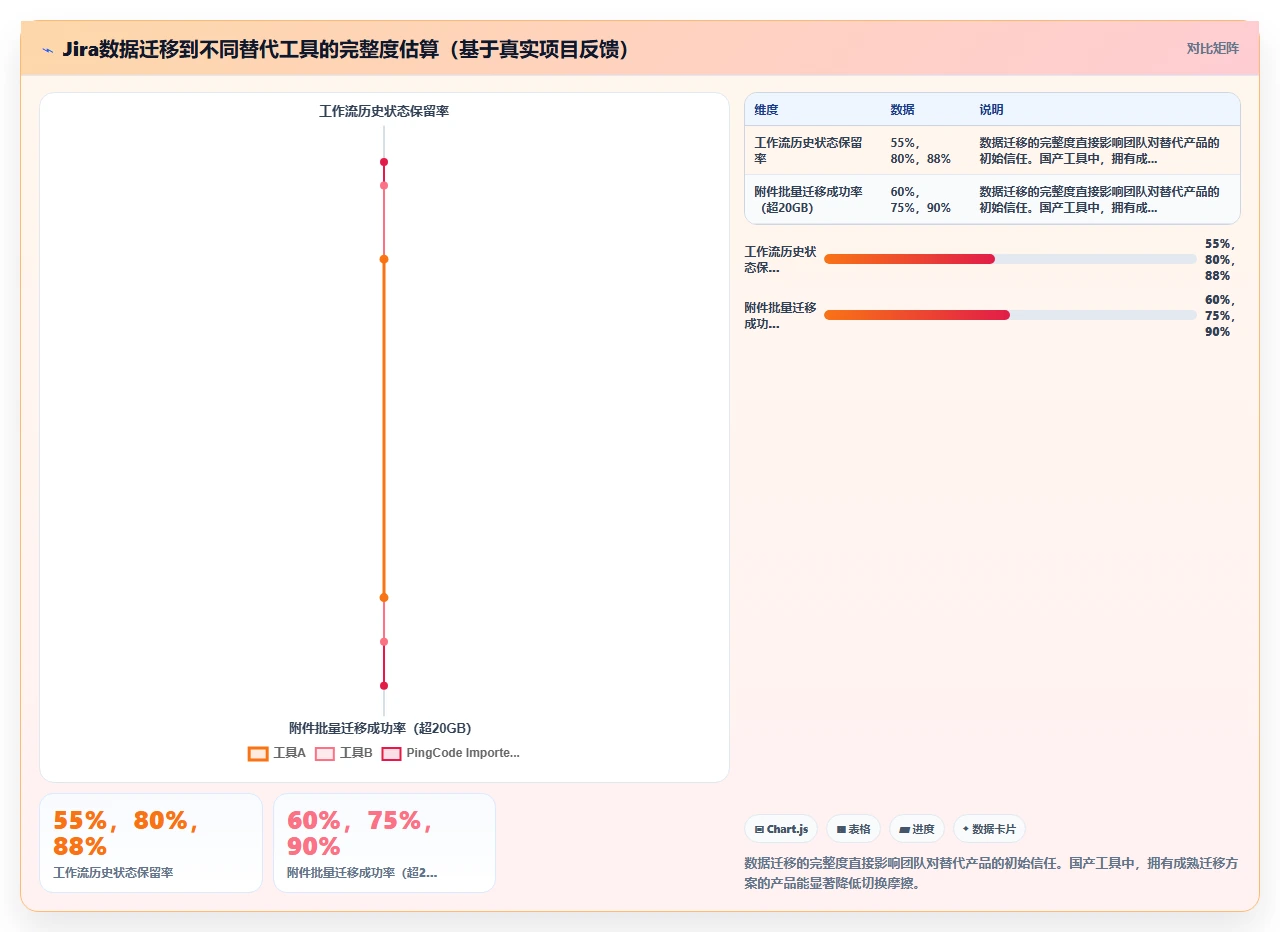Click the pink chart point above the bottom crimson point
Image resolution: width=1280 pixels, height=932 pixels.
[384, 641]
